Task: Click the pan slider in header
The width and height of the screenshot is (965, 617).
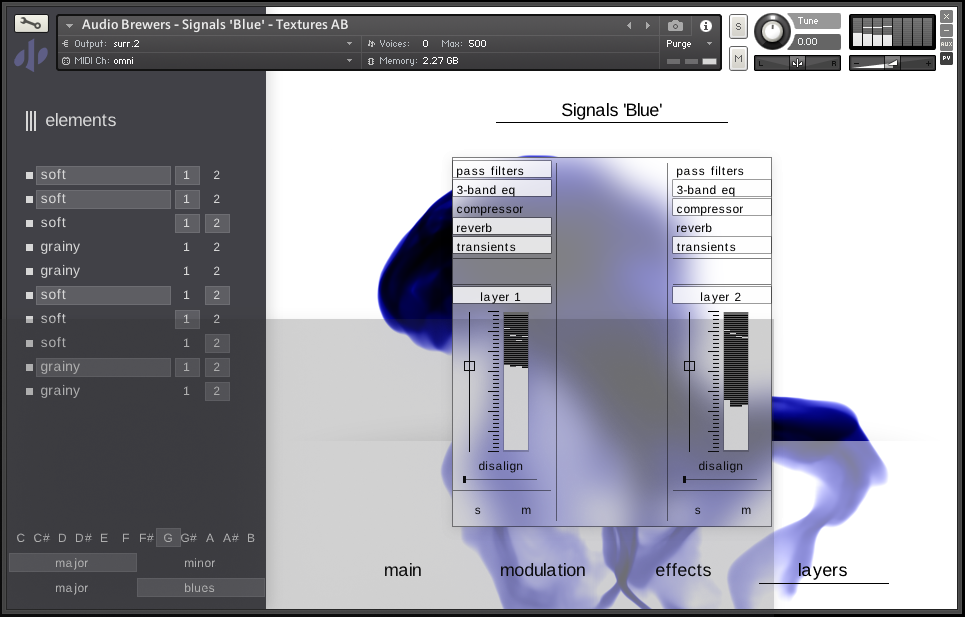Action: pyautogui.click(x=797, y=63)
